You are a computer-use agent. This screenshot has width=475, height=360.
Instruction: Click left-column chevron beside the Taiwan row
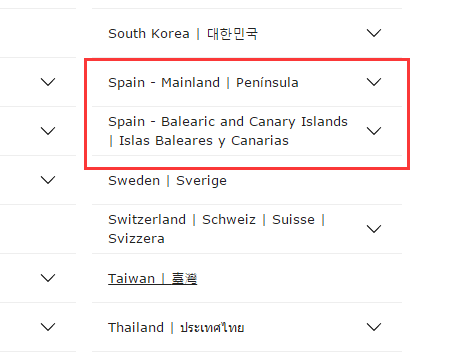[x=48, y=278]
